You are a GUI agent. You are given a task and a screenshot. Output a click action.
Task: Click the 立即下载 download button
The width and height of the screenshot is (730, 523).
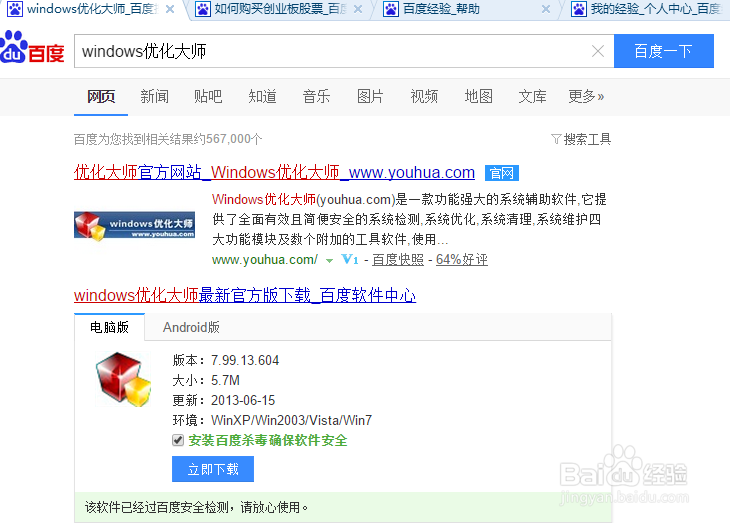pyautogui.click(x=213, y=469)
